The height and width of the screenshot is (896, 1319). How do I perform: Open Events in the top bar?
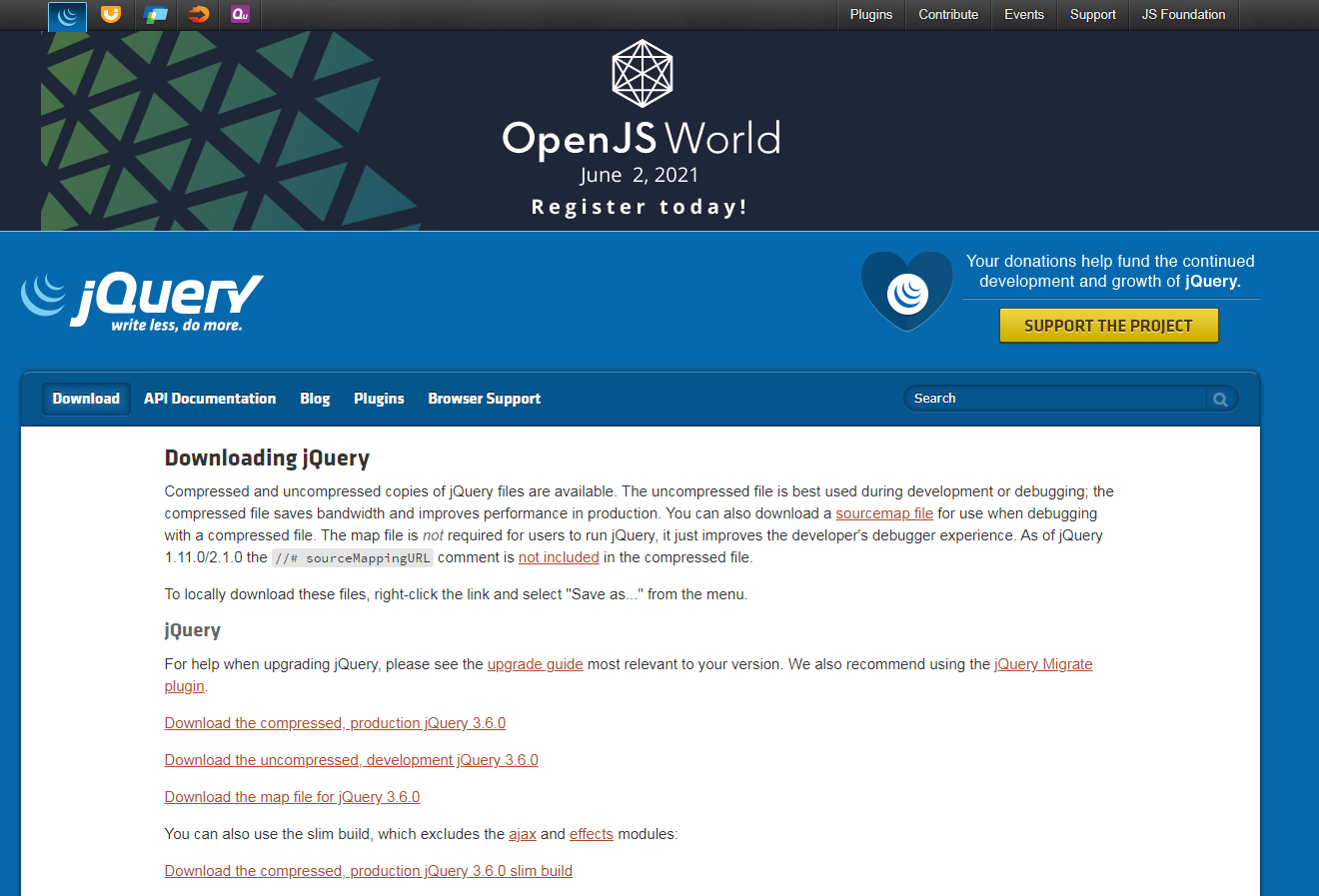tap(1024, 15)
